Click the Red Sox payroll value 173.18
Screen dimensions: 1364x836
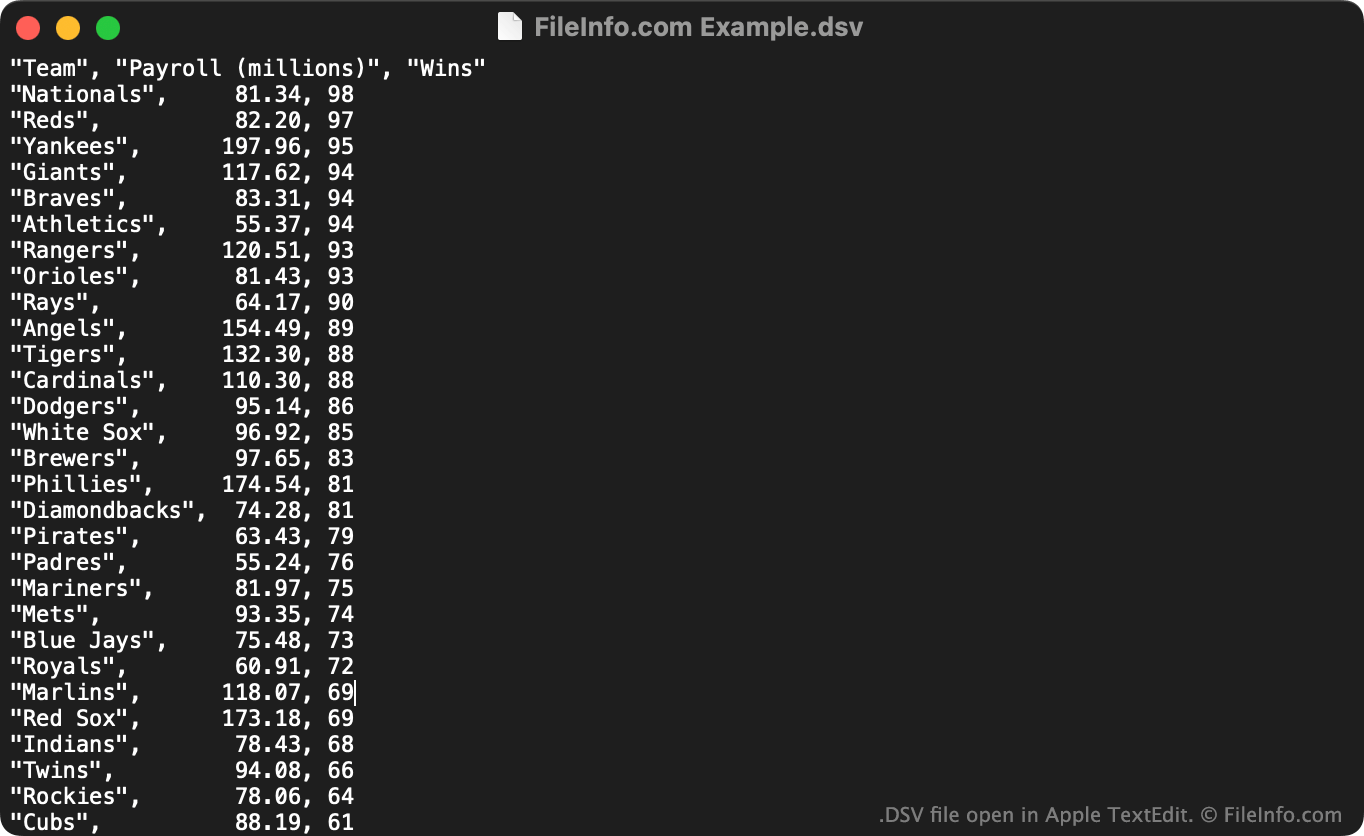pos(261,719)
